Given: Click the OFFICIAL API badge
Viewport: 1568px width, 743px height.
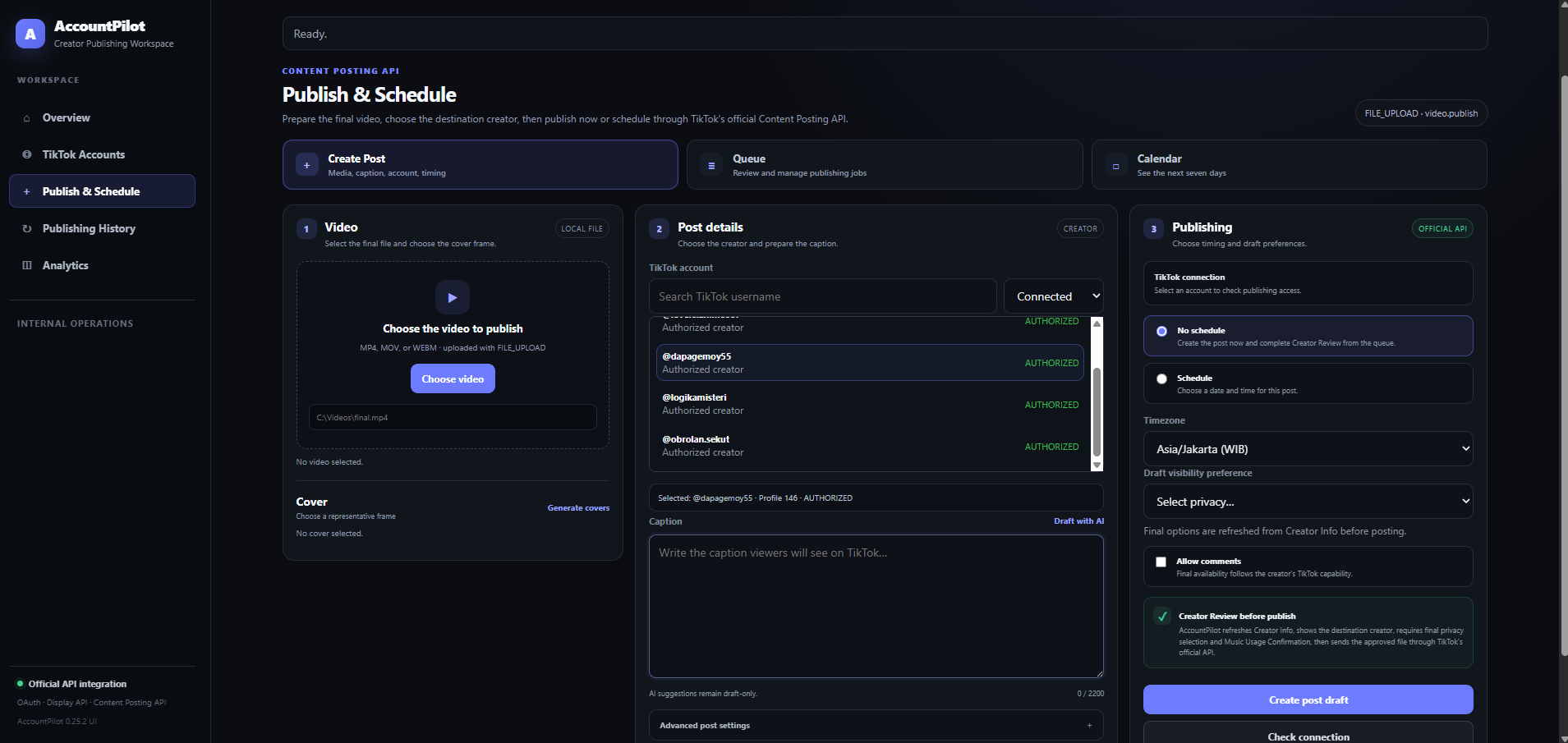Looking at the screenshot, I should tap(1442, 229).
